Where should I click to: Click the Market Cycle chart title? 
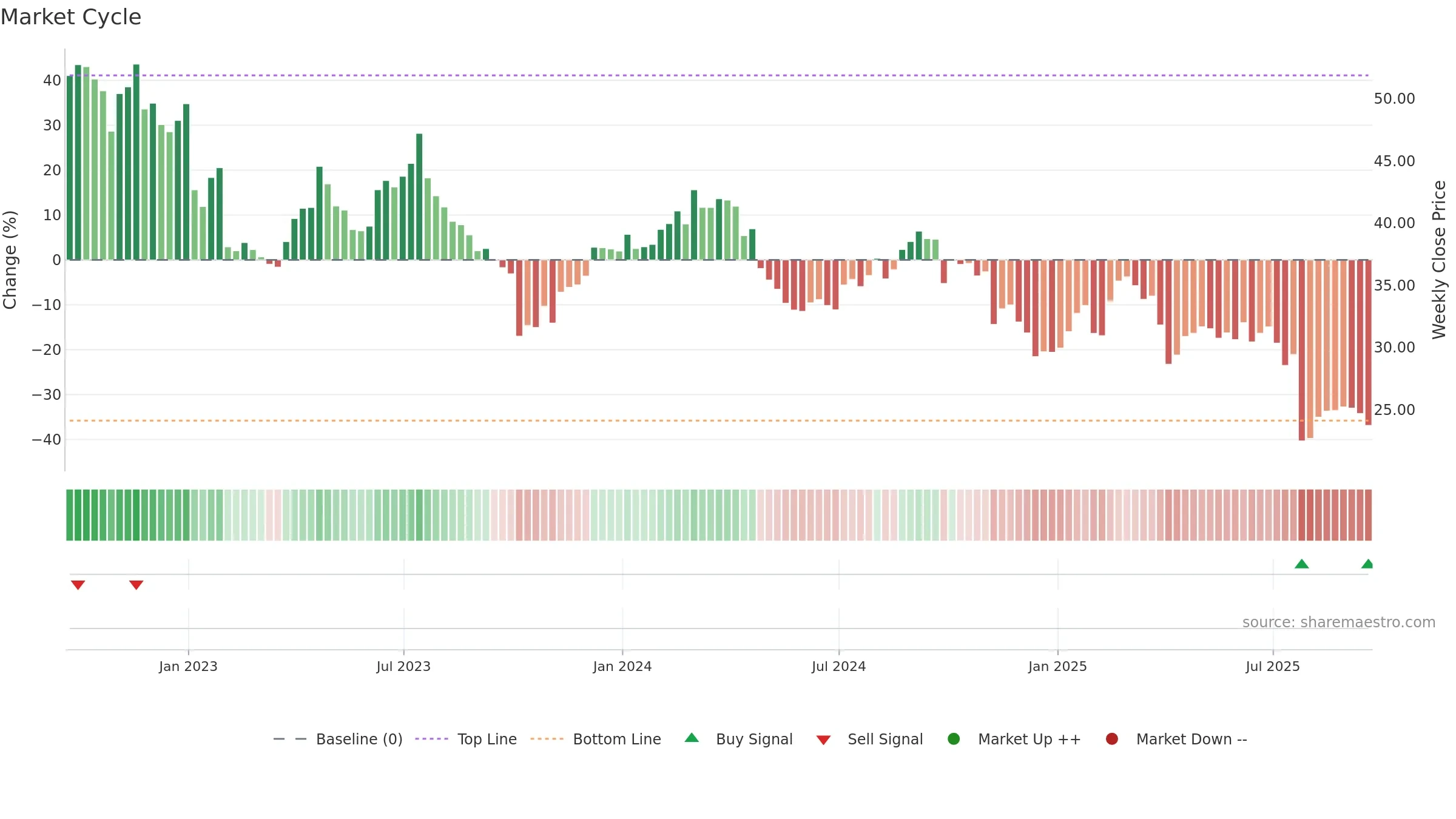pyautogui.click(x=71, y=17)
